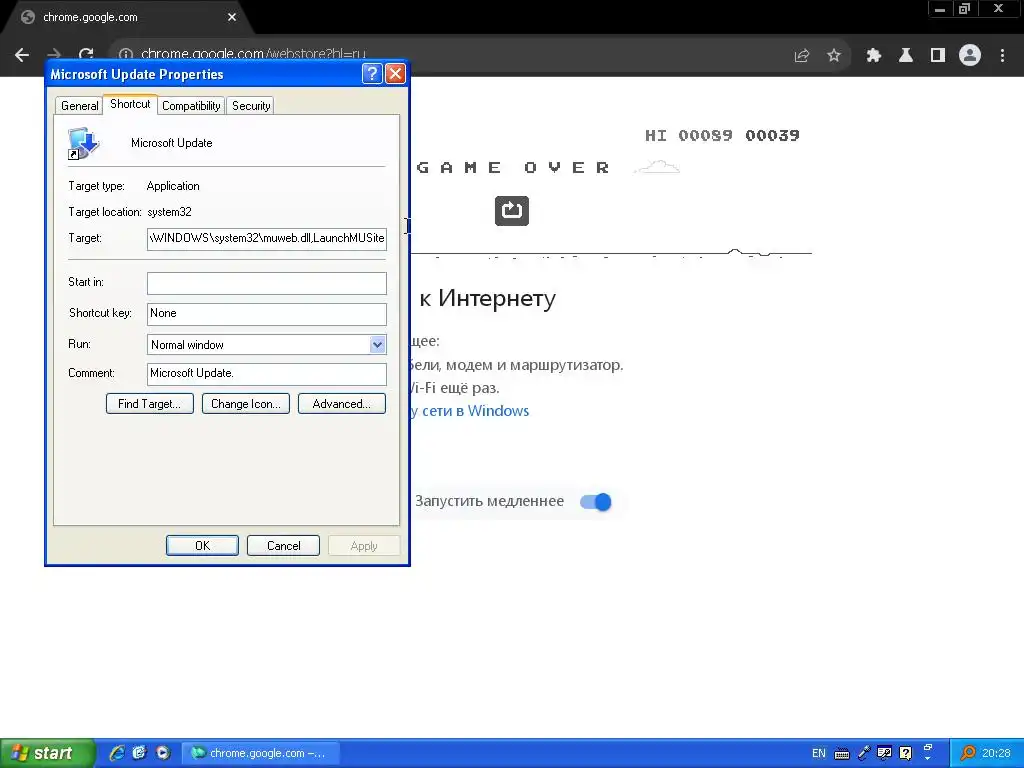Click the question mark help tray icon
The image size is (1024, 768).
(x=906, y=753)
